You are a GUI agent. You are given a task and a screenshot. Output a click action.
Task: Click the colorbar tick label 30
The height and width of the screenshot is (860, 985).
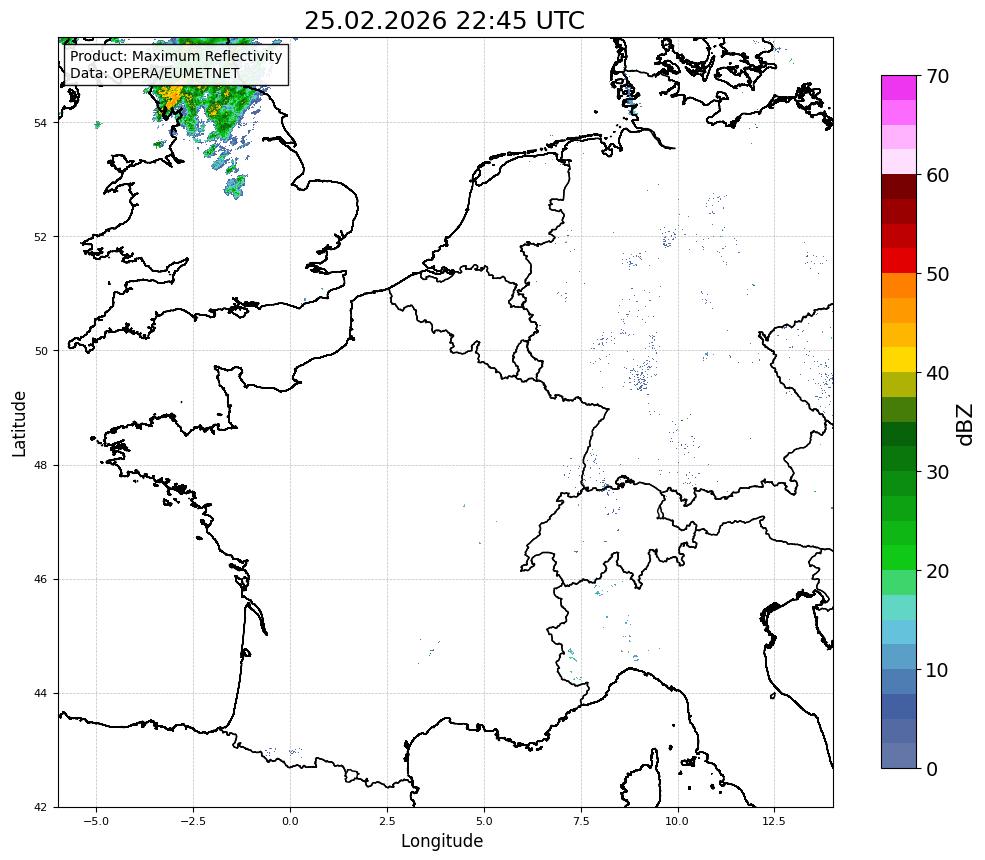point(937,472)
